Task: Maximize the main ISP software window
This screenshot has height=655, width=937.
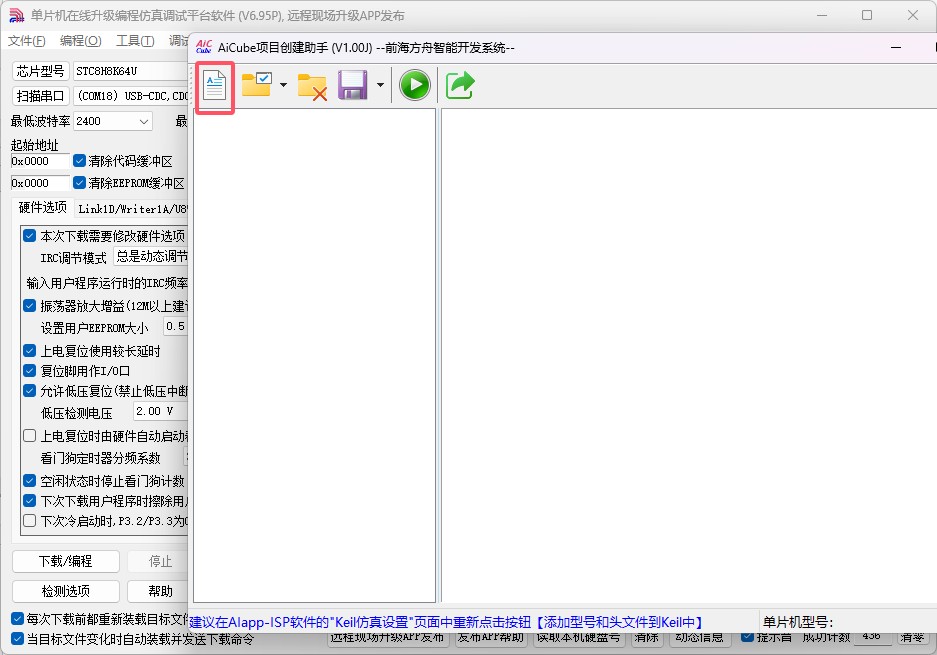Action: [867, 16]
